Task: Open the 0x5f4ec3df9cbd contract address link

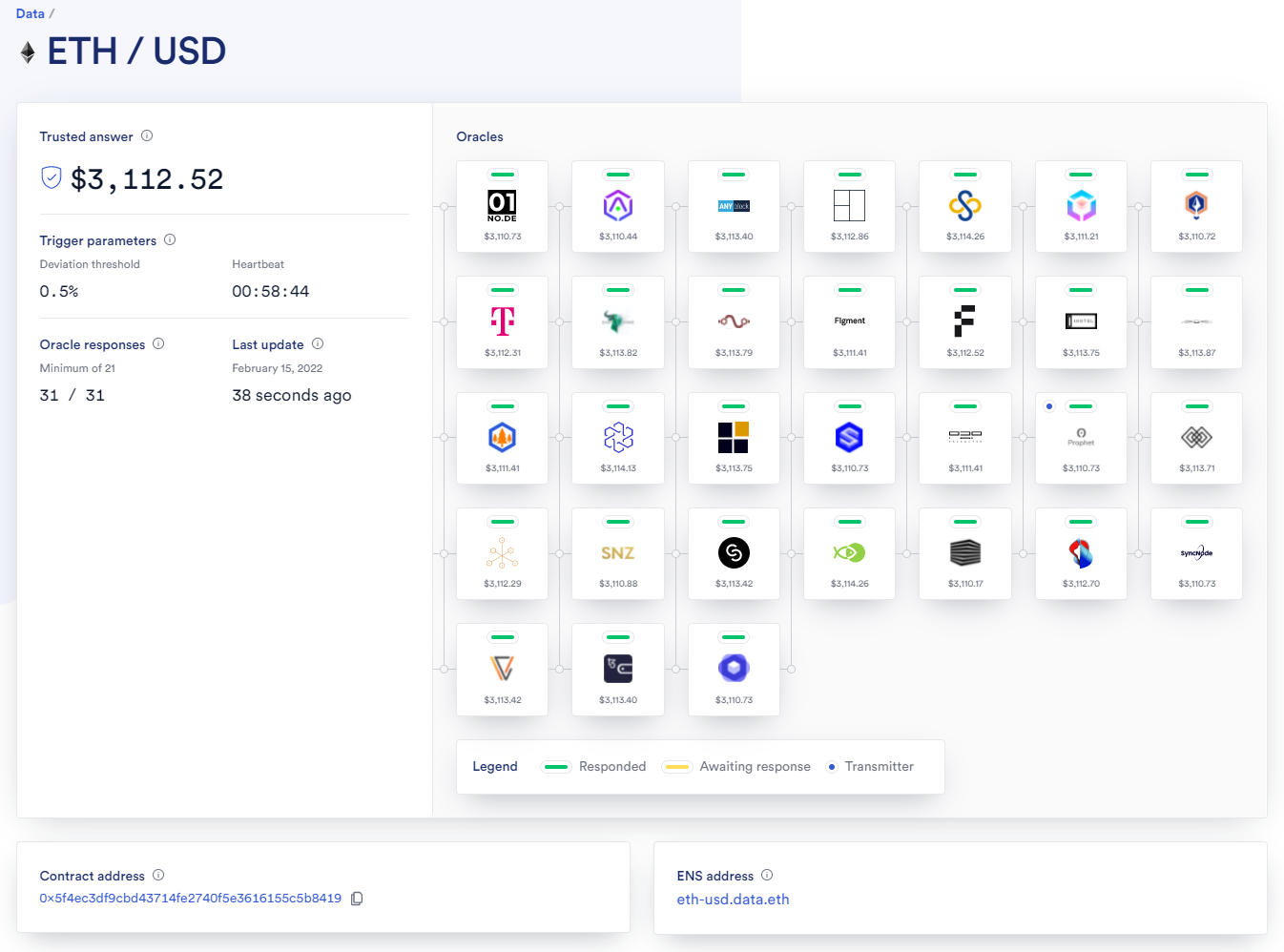Action: (190, 899)
